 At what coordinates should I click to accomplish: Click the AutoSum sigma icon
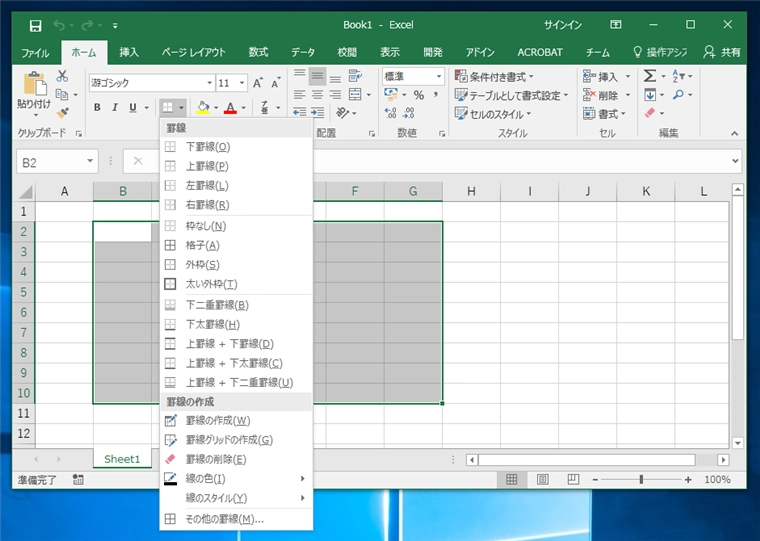[649, 76]
